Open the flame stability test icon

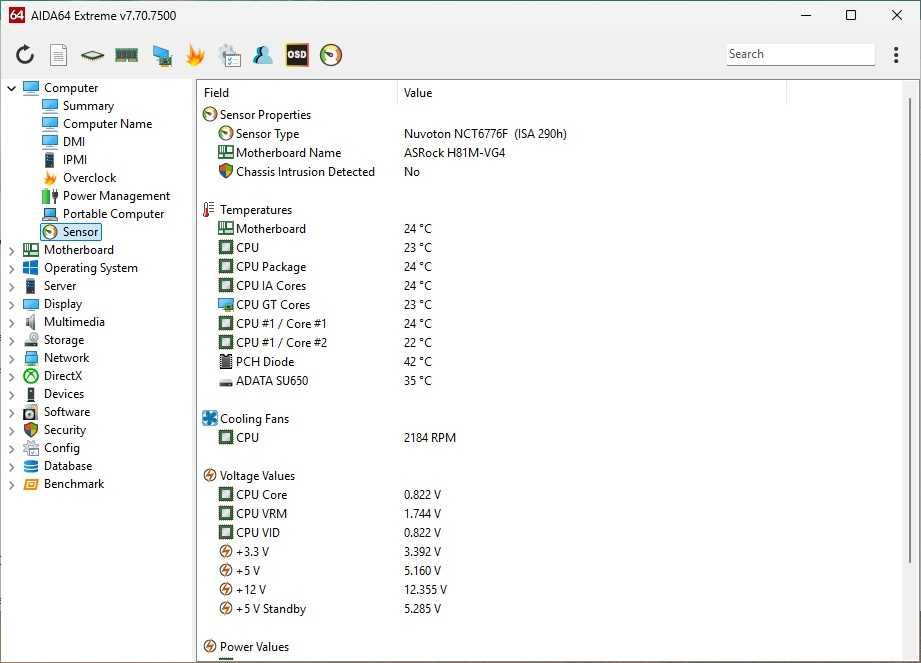tap(195, 55)
